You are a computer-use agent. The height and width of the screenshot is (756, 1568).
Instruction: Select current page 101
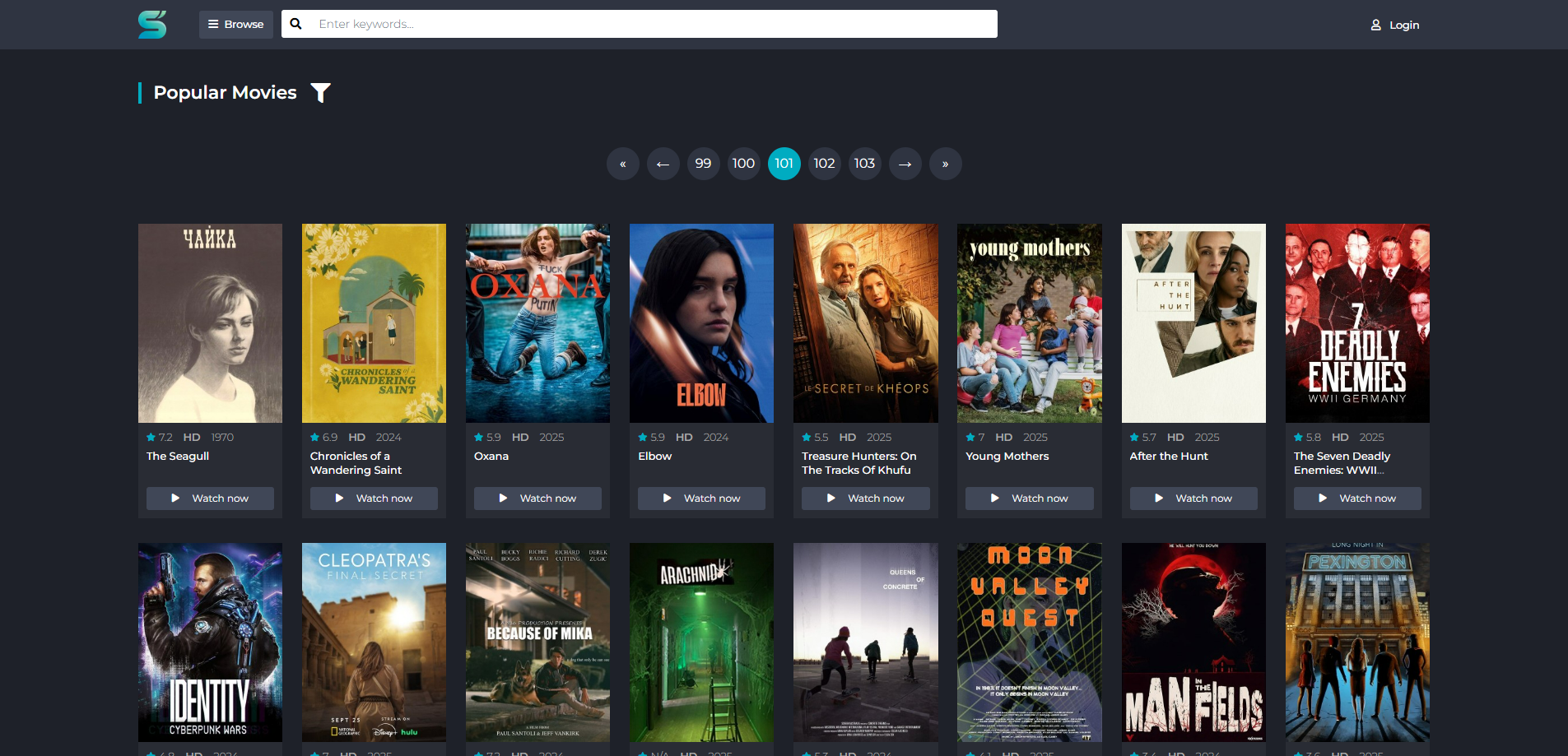784,164
